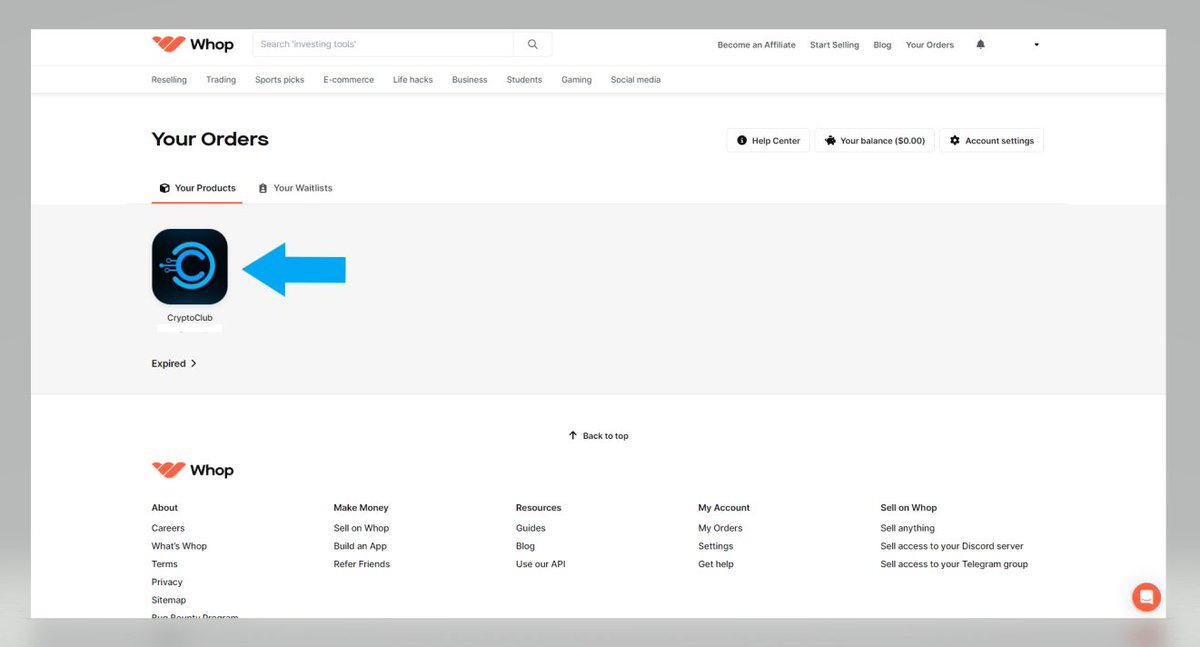This screenshot has height=647, width=1200.
Task: Open Account settings
Action: [991, 141]
